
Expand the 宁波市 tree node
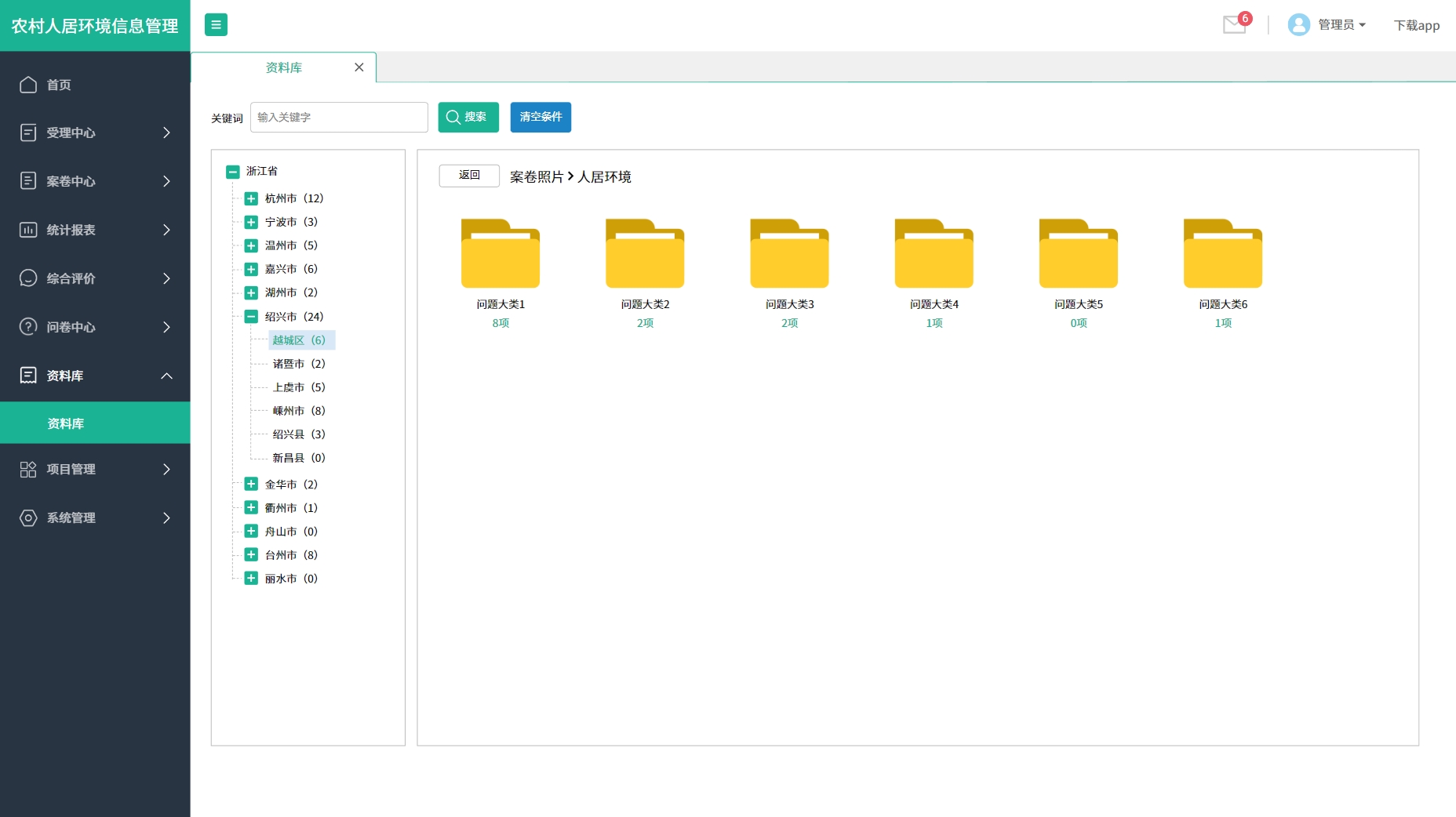[x=251, y=222]
